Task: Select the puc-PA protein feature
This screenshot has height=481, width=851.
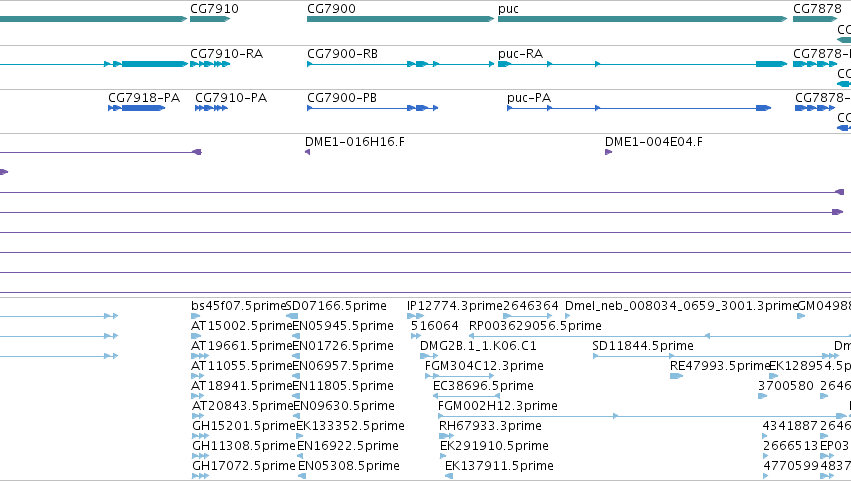Action: point(639,108)
